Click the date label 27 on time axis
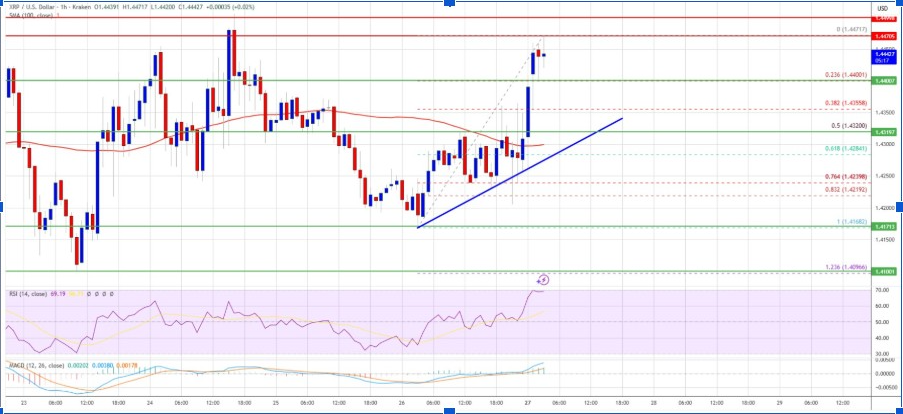903x414 pixels. point(528,403)
